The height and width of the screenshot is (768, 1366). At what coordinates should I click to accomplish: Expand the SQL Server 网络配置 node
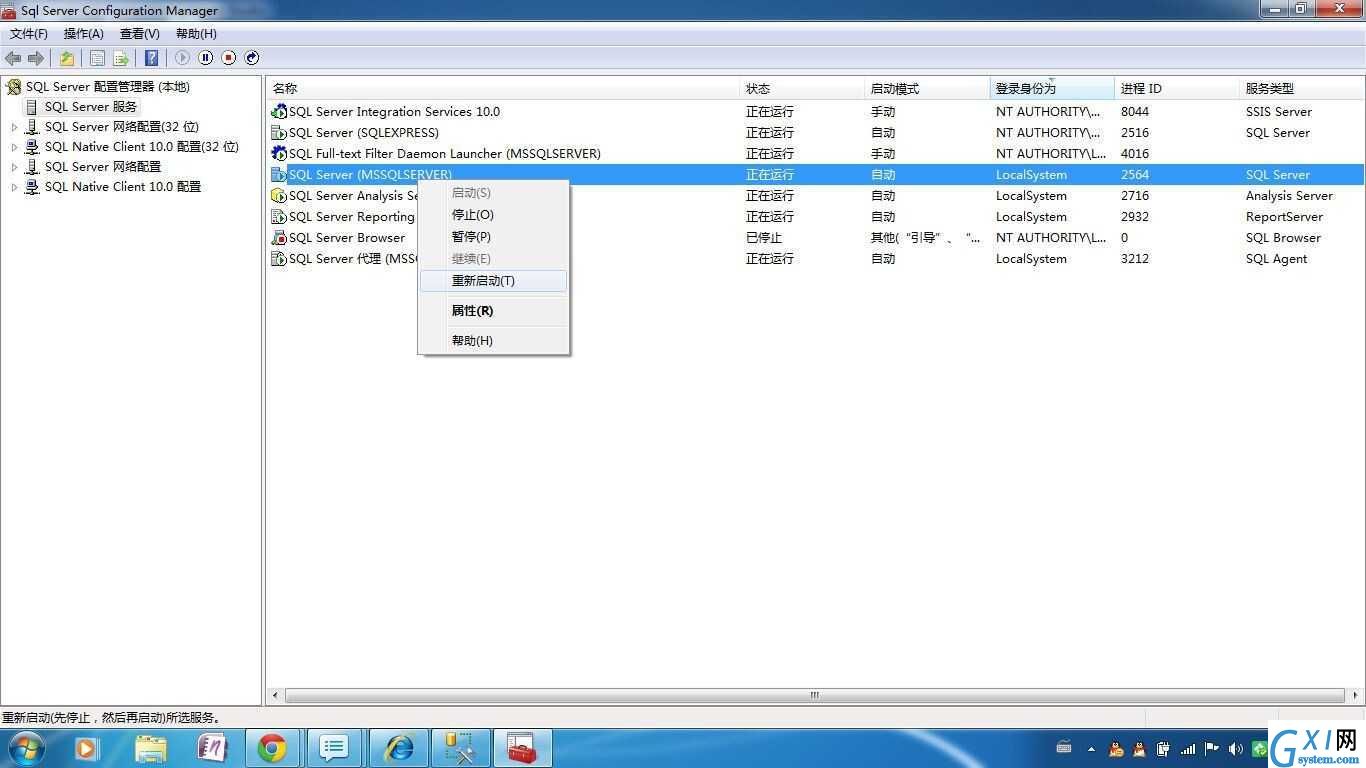(14, 167)
